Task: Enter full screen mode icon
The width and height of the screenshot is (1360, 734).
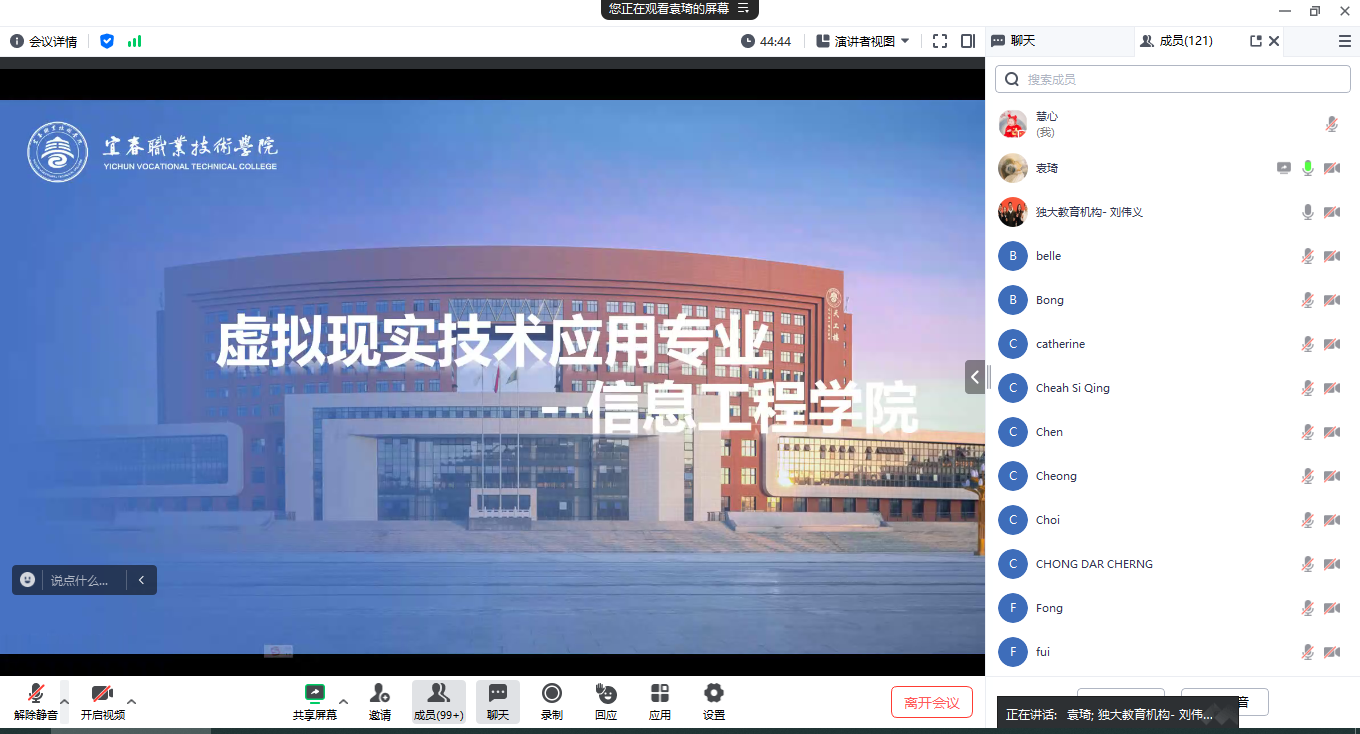Action: tap(939, 41)
